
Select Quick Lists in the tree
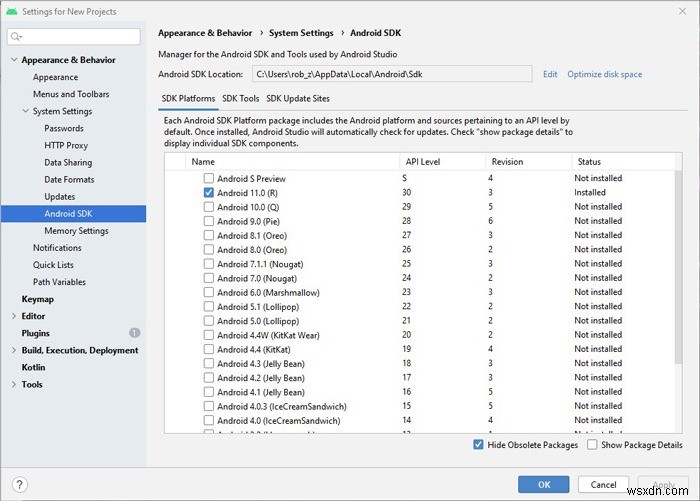click(53, 264)
